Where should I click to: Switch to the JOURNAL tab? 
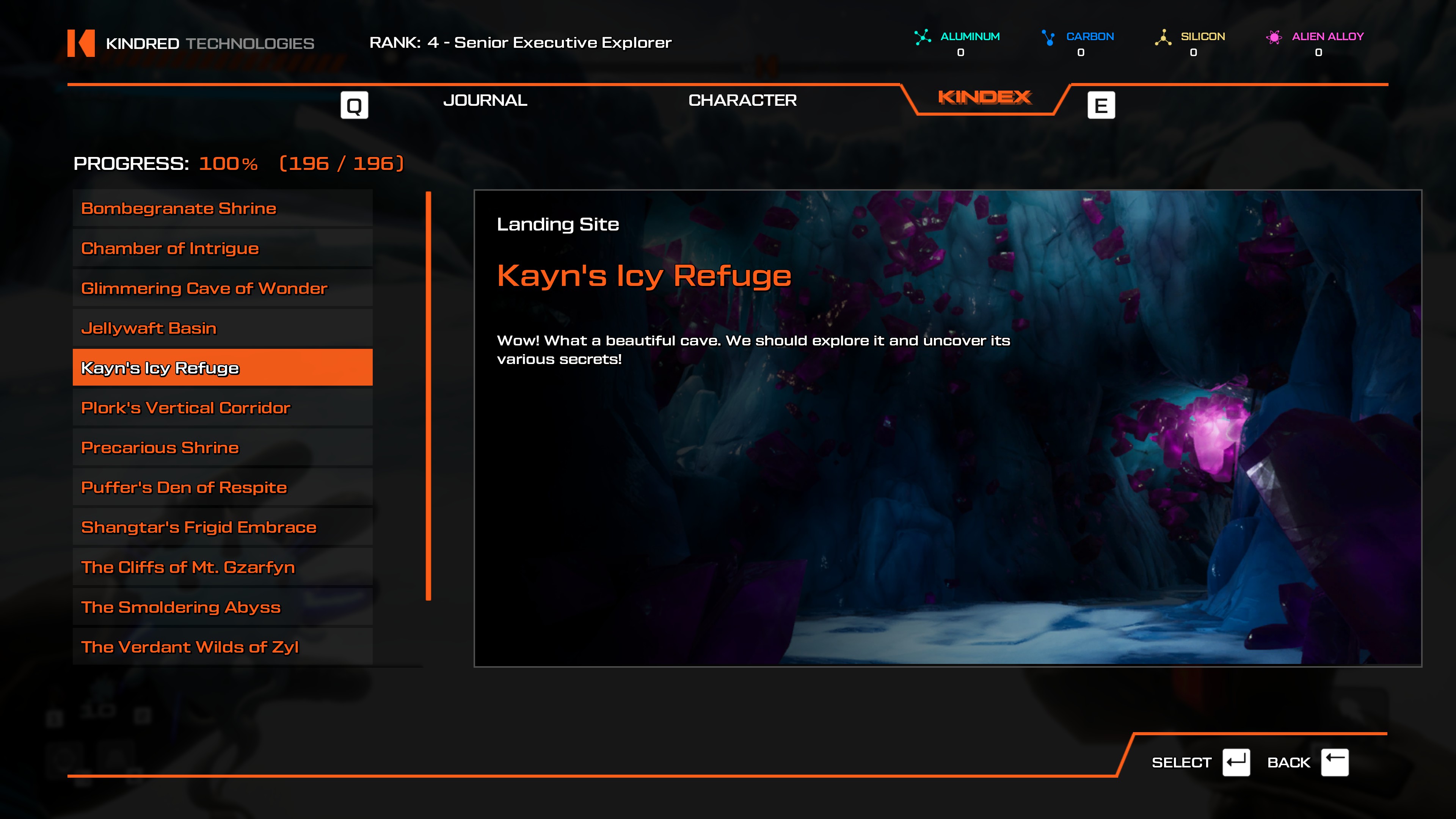tap(485, 100)
